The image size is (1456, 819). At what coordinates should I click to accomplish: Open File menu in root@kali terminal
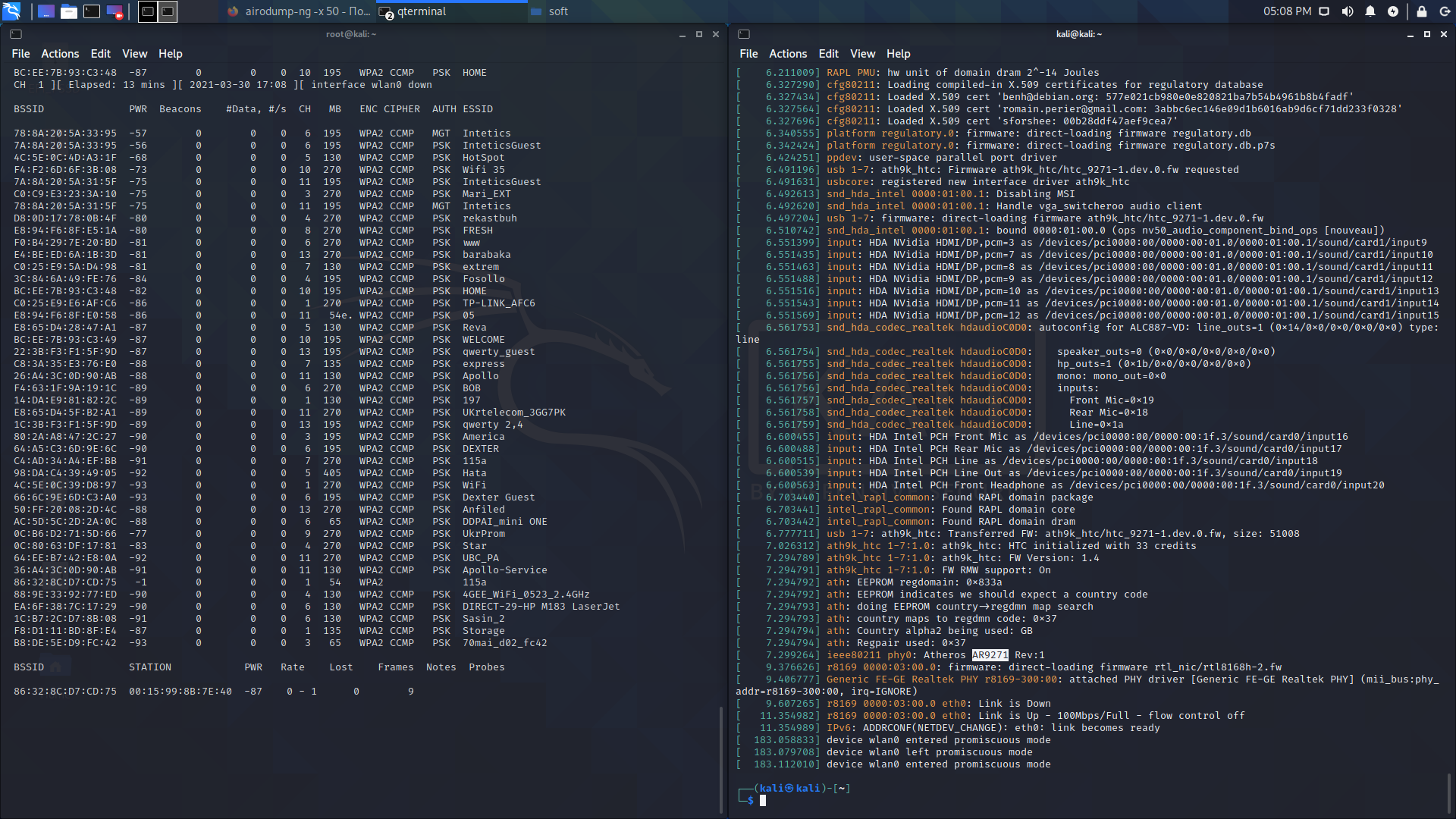point(20,54)
